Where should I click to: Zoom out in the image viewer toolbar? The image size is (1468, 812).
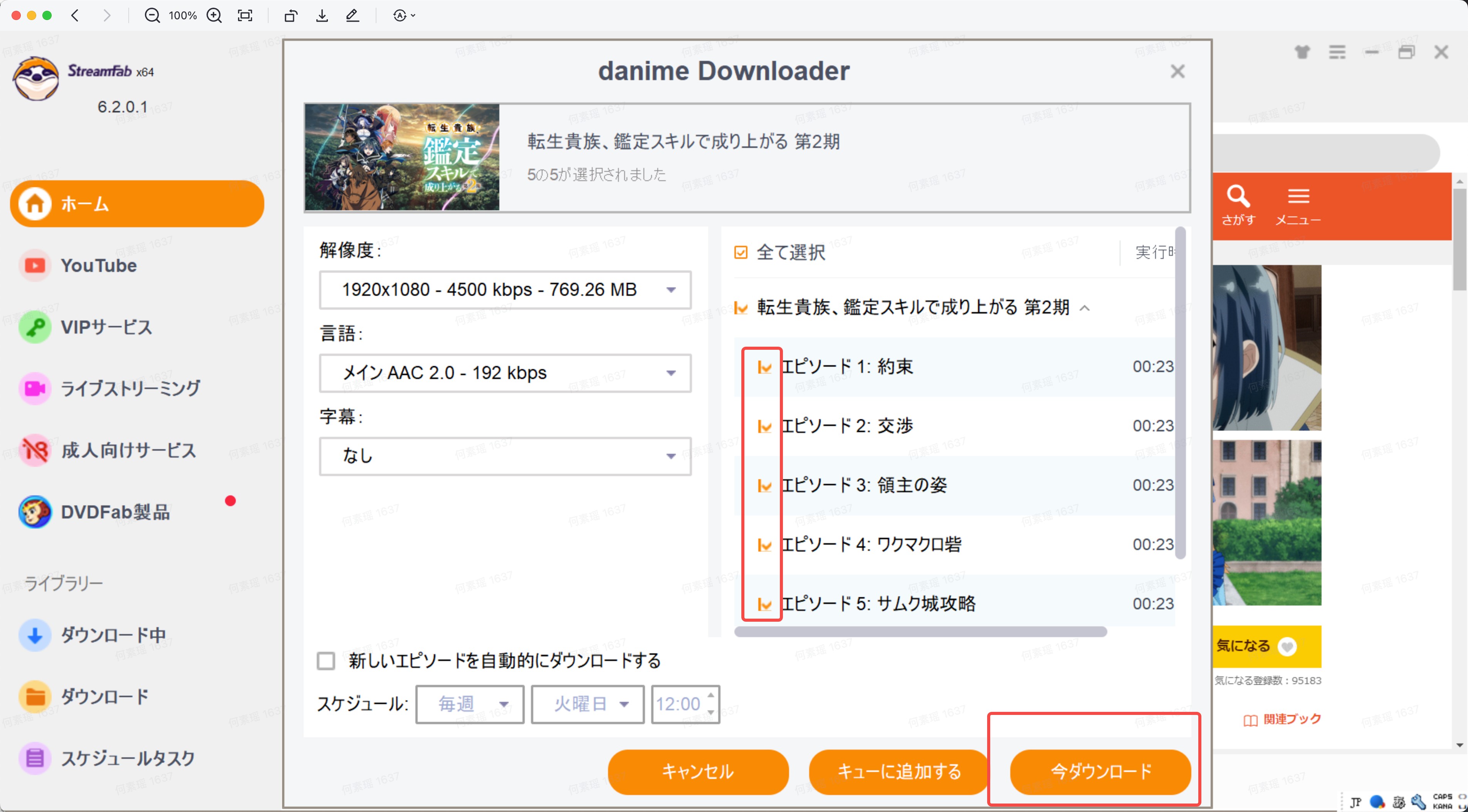[152, 15]
